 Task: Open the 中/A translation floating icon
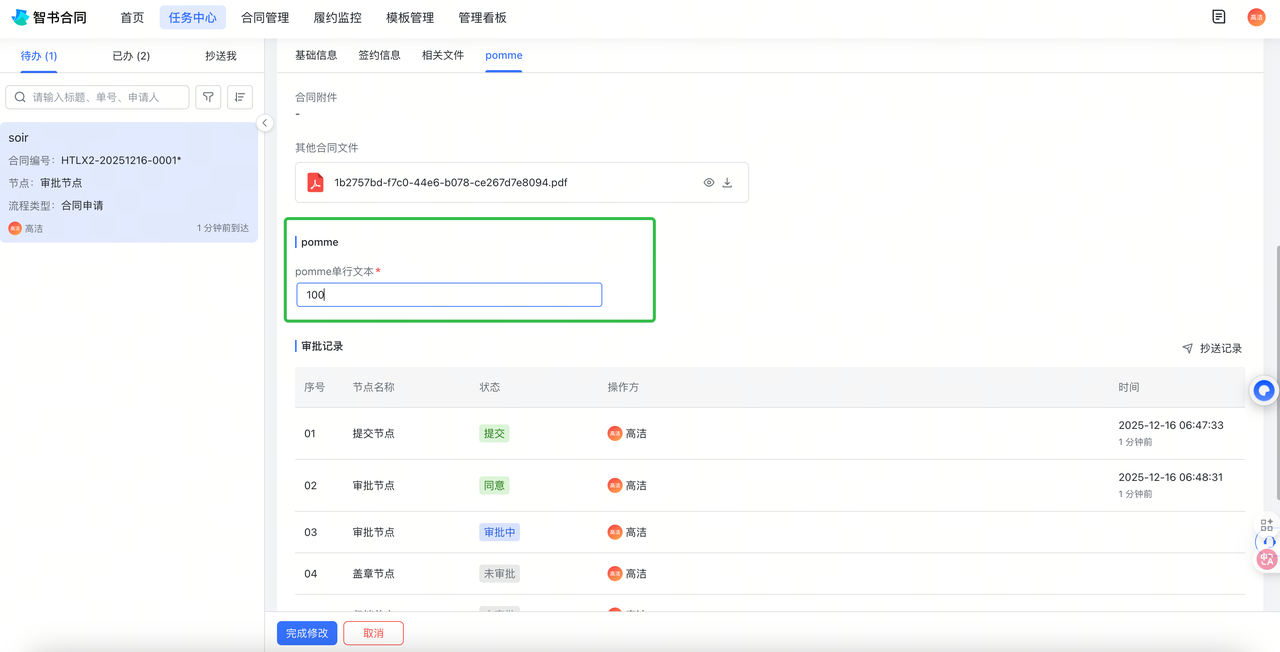pos(1264,558)
